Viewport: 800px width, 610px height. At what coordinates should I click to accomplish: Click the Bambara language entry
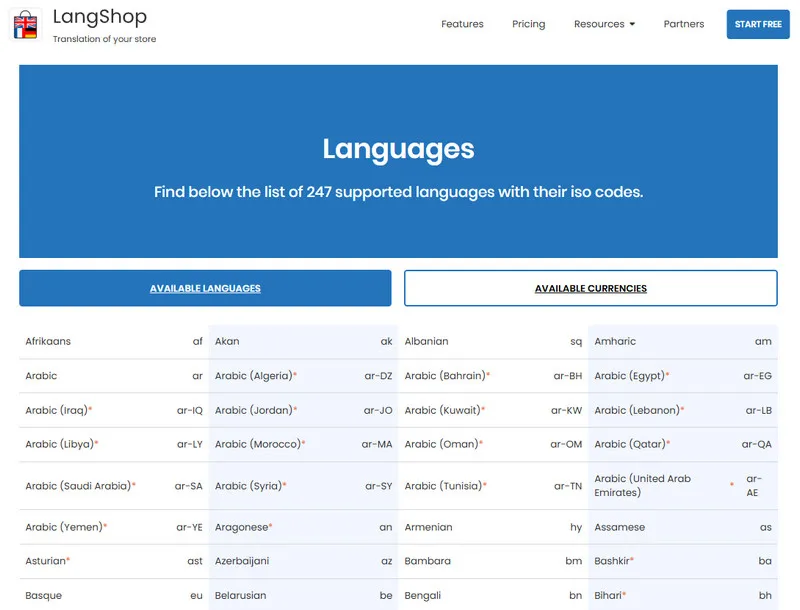click(x=493, y=561)
